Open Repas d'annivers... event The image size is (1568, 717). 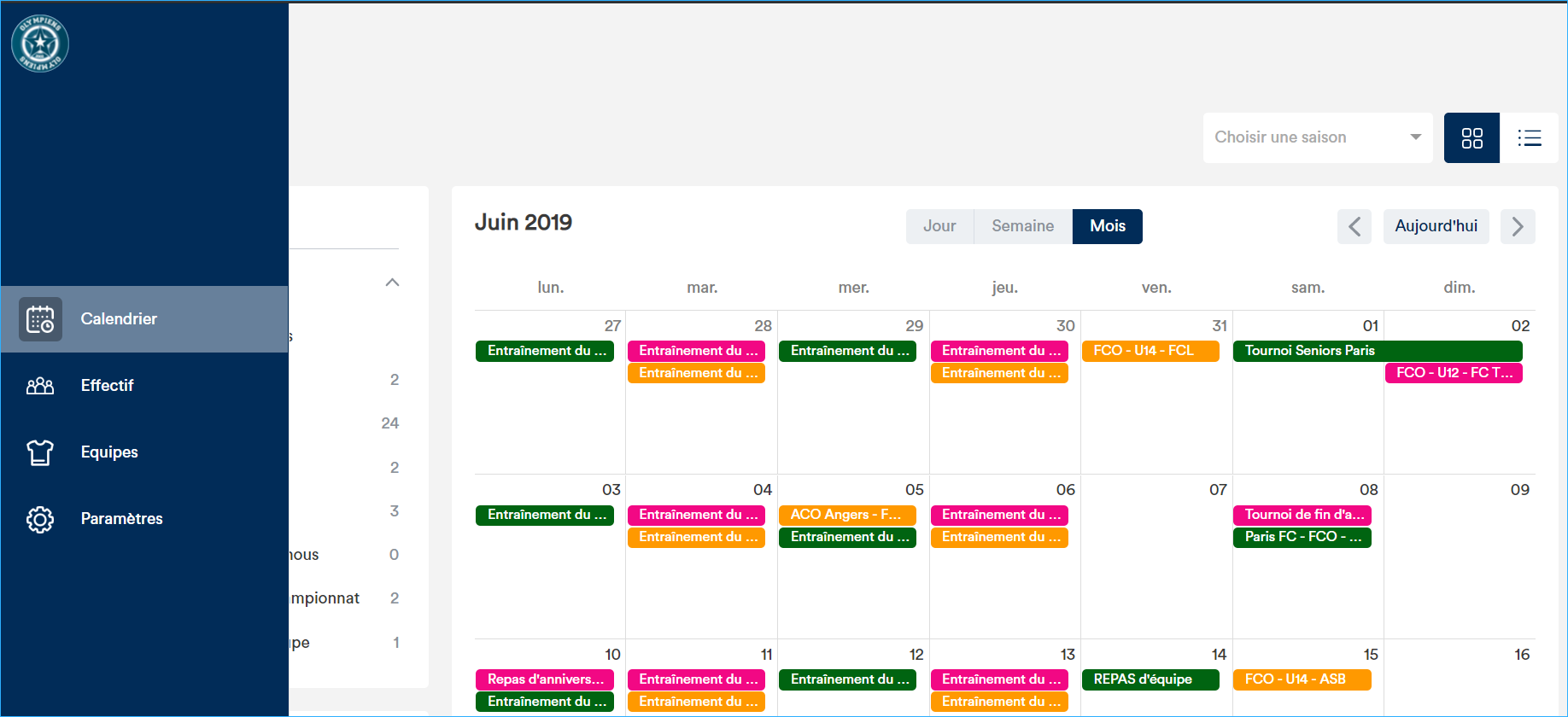point(545,679)
